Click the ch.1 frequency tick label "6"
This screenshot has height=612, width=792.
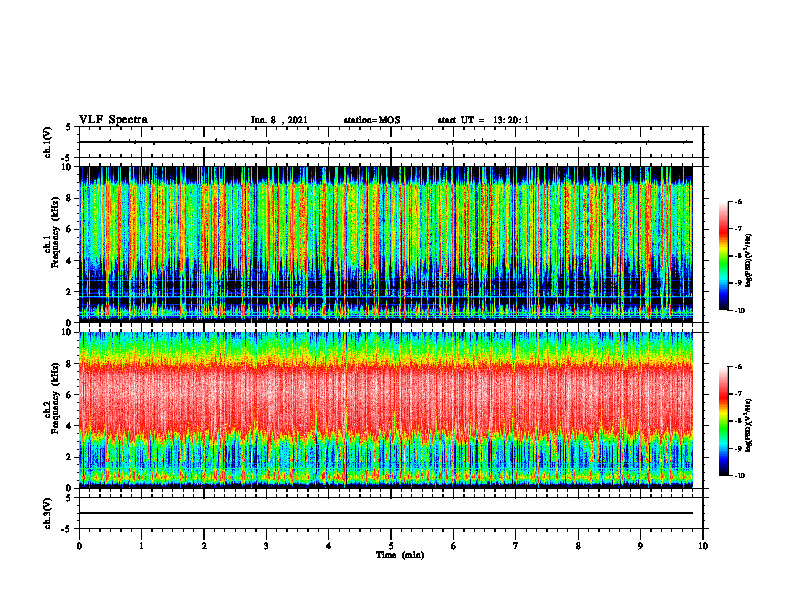pyautogui.click(x=71, y=229)
